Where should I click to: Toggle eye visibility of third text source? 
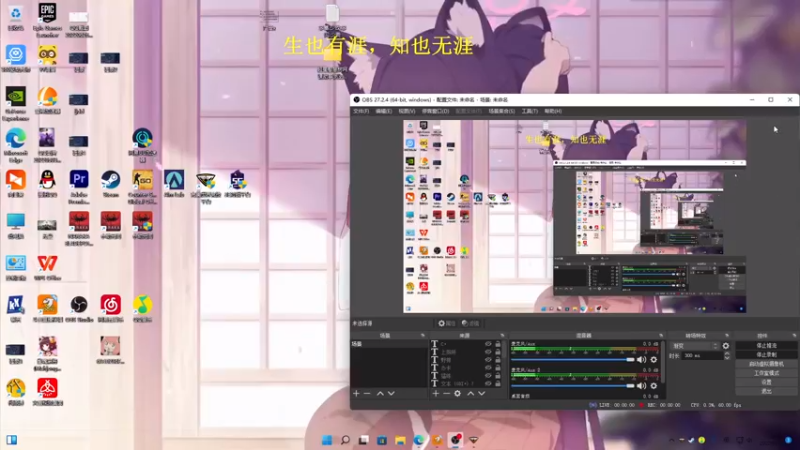[488, 360]
